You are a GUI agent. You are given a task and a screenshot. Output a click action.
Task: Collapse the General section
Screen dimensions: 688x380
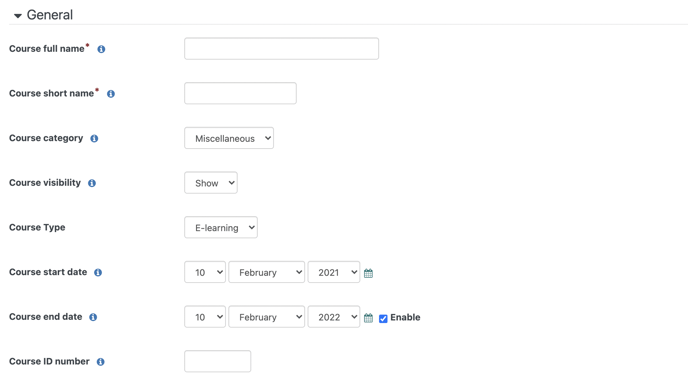point(18,16)
